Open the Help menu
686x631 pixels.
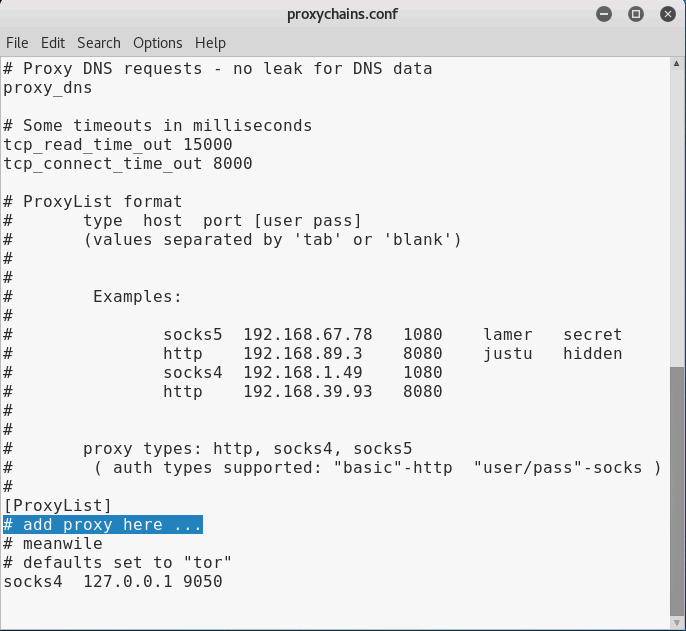click(210, 43)
